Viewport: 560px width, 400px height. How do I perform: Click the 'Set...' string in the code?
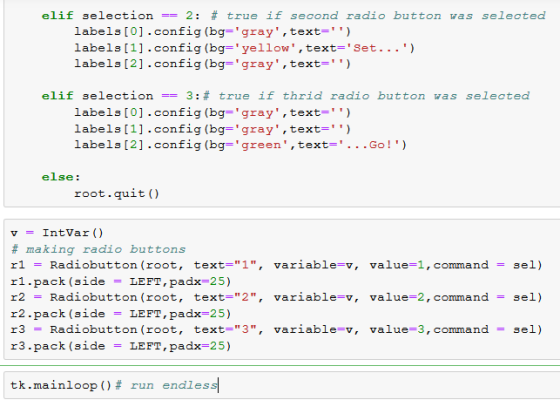pyautogui.click(x=377, y=48)
